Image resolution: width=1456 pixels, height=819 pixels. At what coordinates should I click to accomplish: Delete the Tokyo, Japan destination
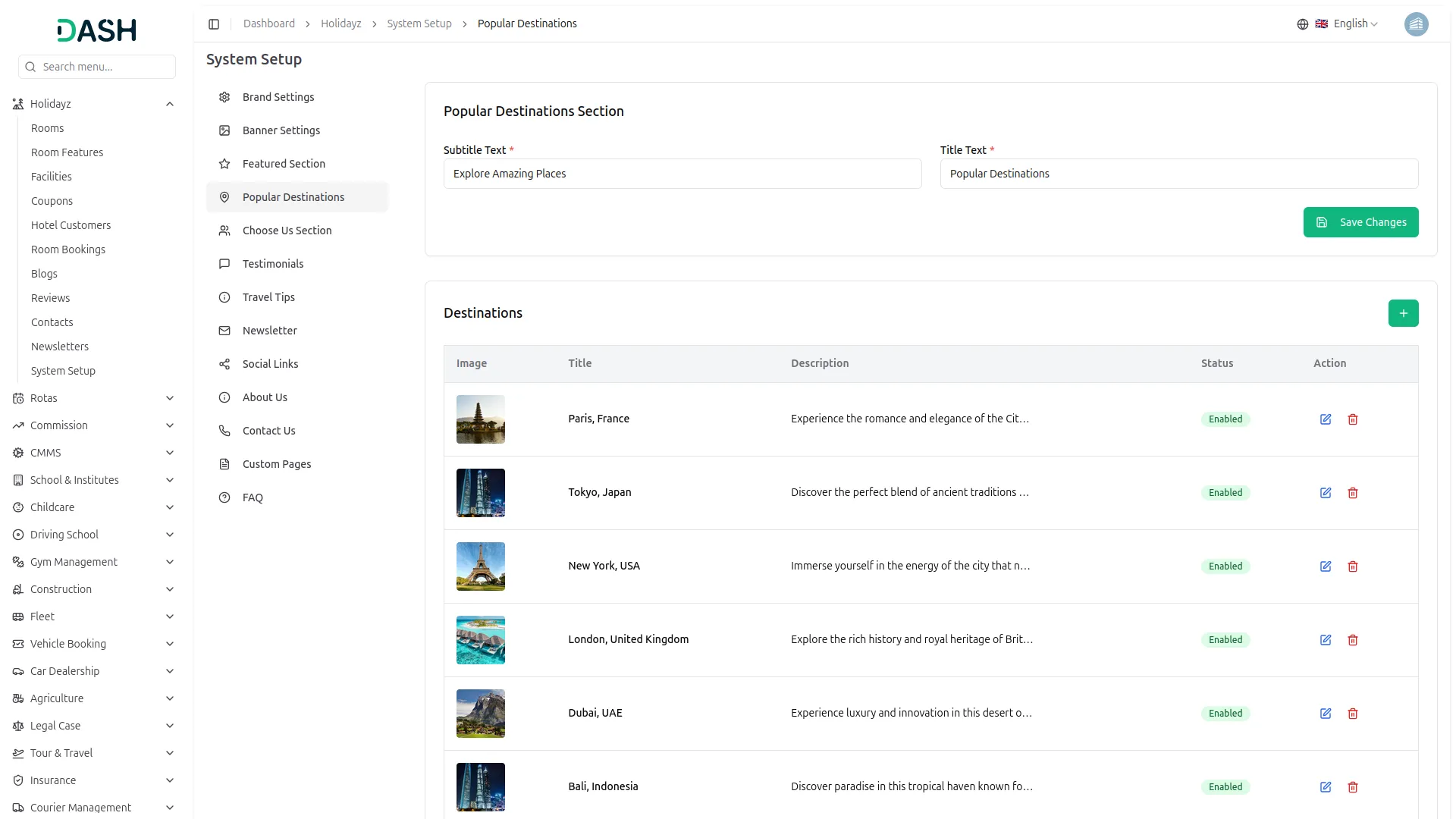pos(1353,493)
